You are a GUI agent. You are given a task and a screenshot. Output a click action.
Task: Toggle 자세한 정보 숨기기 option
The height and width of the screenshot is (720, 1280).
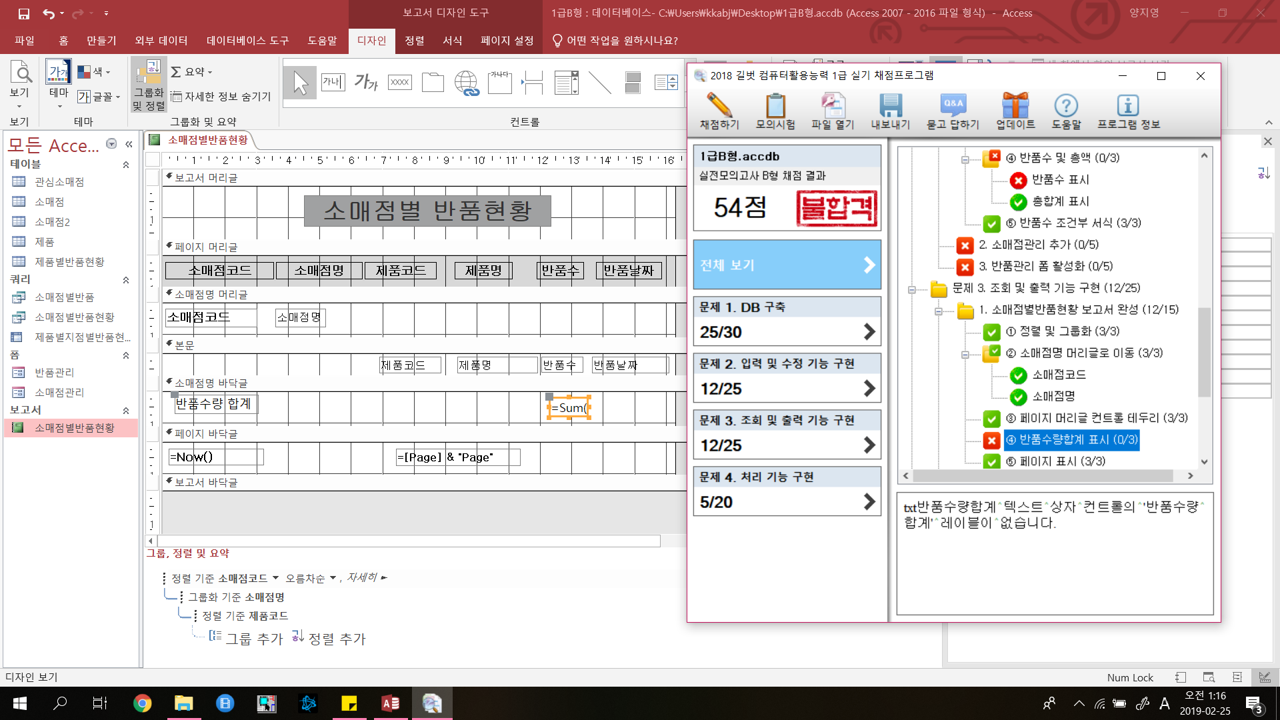pos(220,97)
